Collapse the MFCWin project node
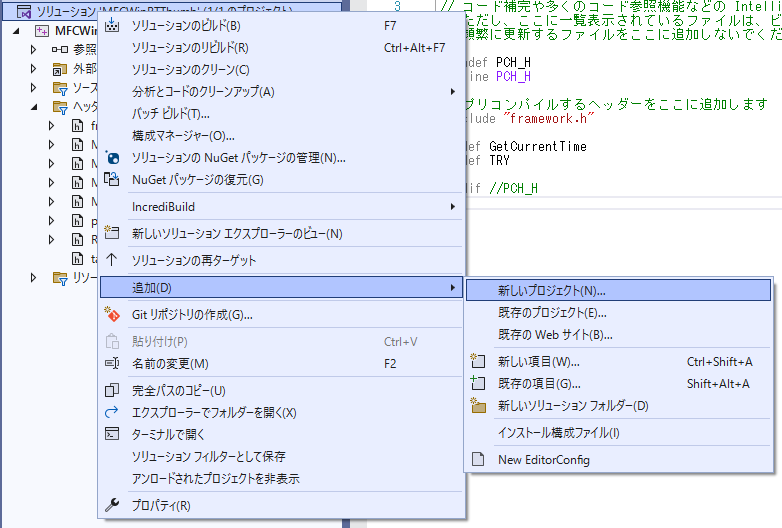 [x=16, y=31]
